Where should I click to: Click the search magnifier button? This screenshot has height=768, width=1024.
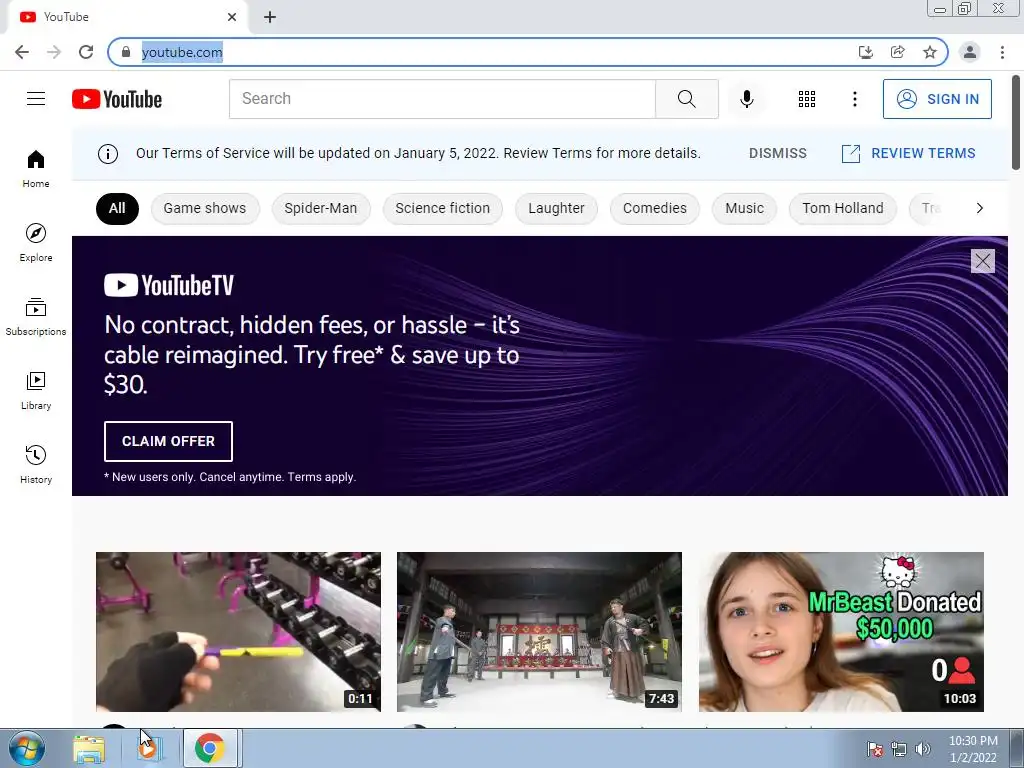coord(686,99)
